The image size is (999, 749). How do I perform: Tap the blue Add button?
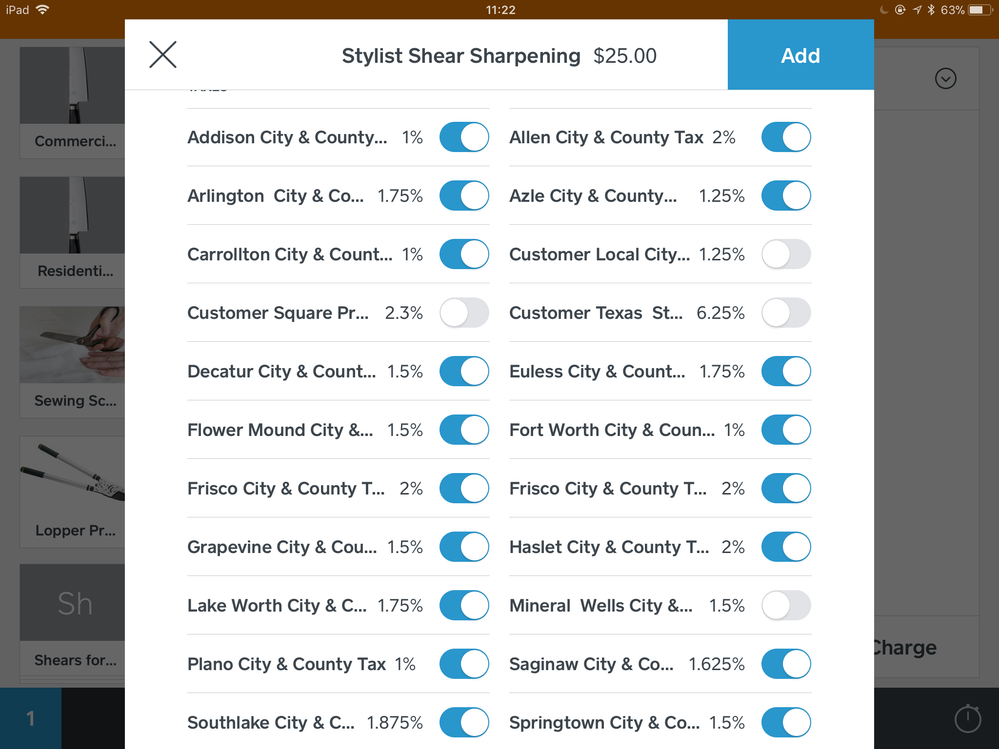point(800,56)
